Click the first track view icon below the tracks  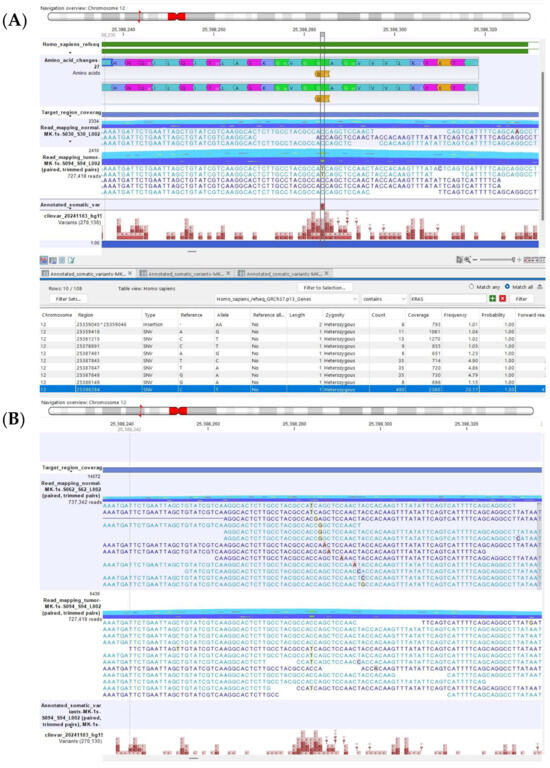pyautogui.click(x=44, y=261)
